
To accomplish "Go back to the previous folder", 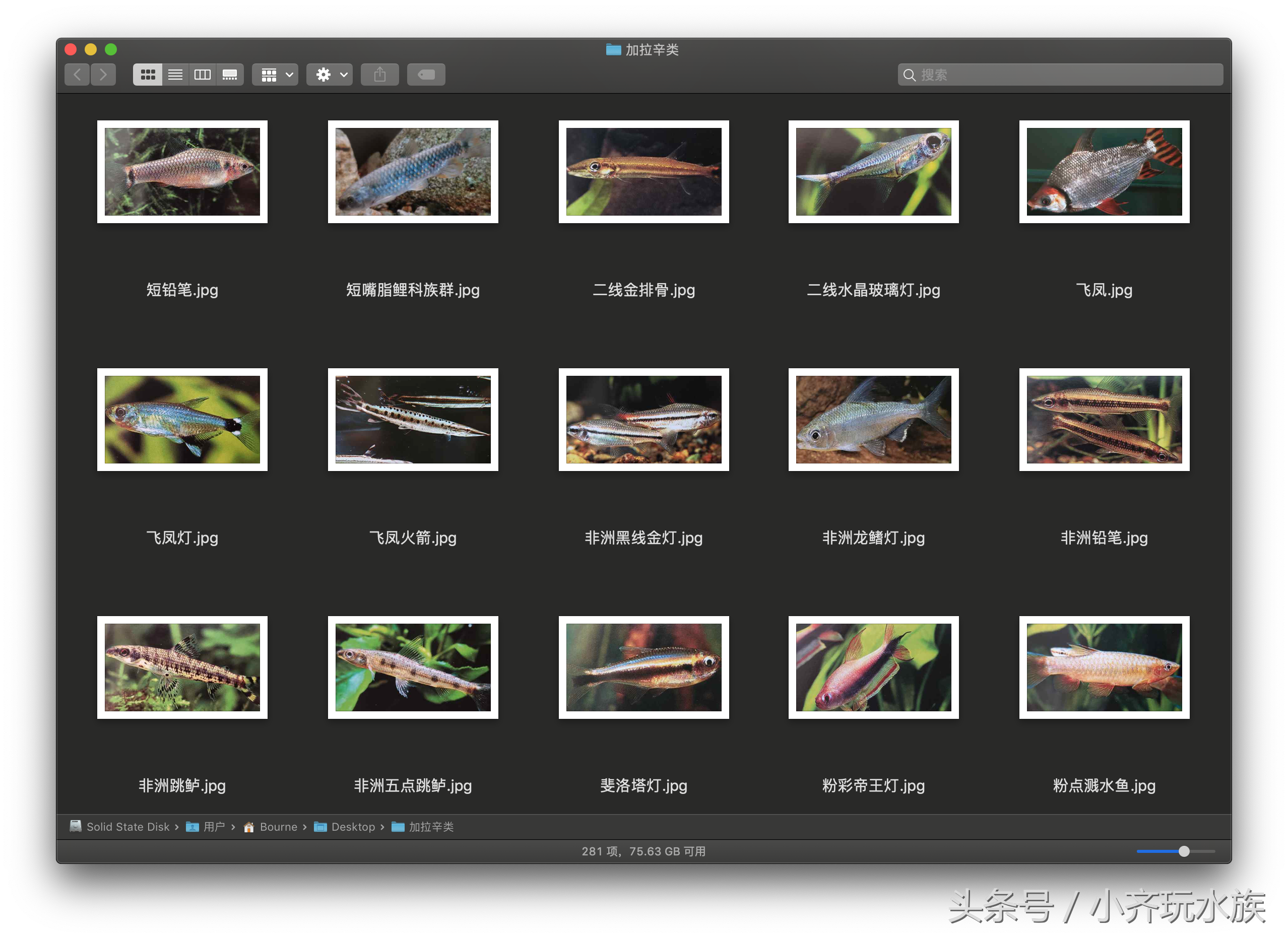I will tap(77, 75).
